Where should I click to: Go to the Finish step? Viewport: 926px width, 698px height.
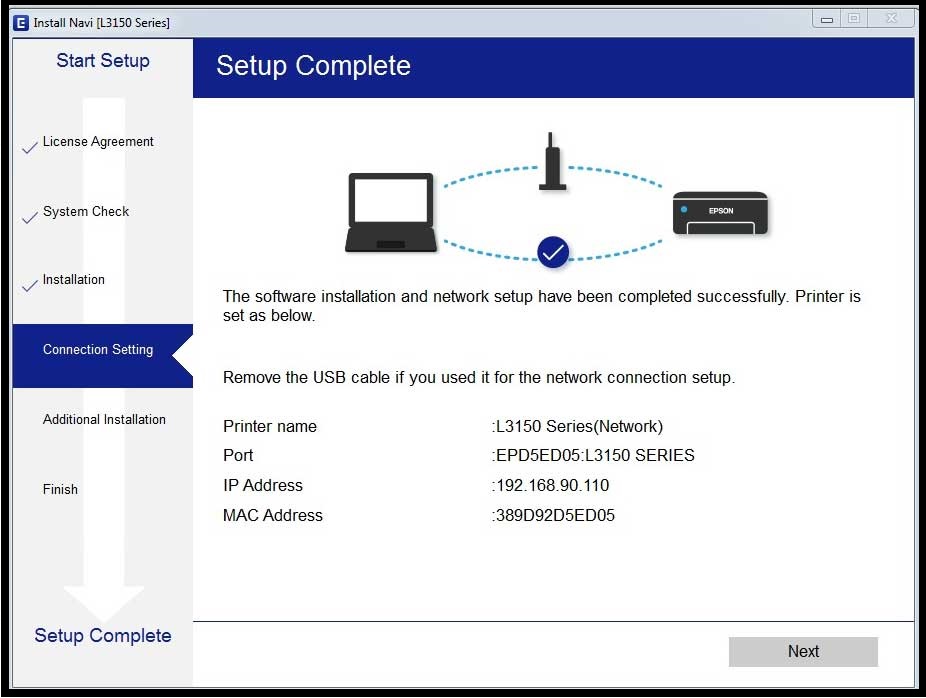coord(60,489)
